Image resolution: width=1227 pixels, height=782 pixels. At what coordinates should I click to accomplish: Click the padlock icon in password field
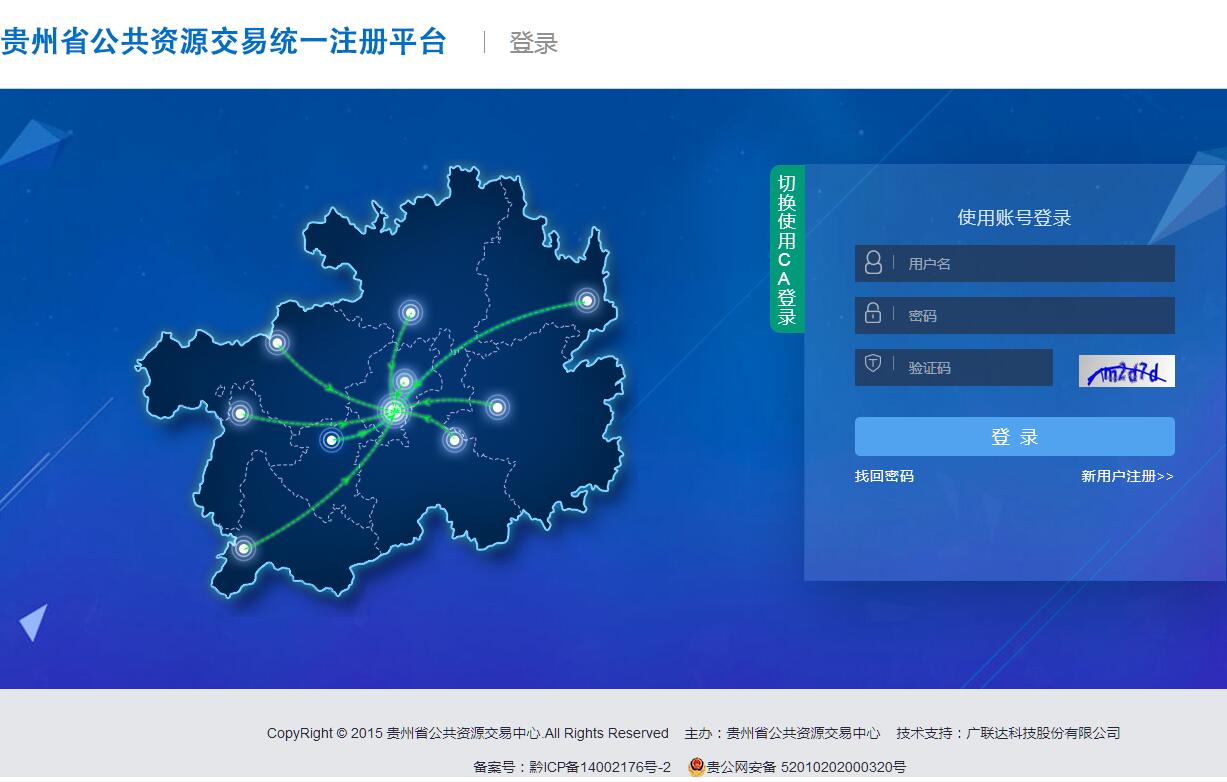[x=873, y=314]
